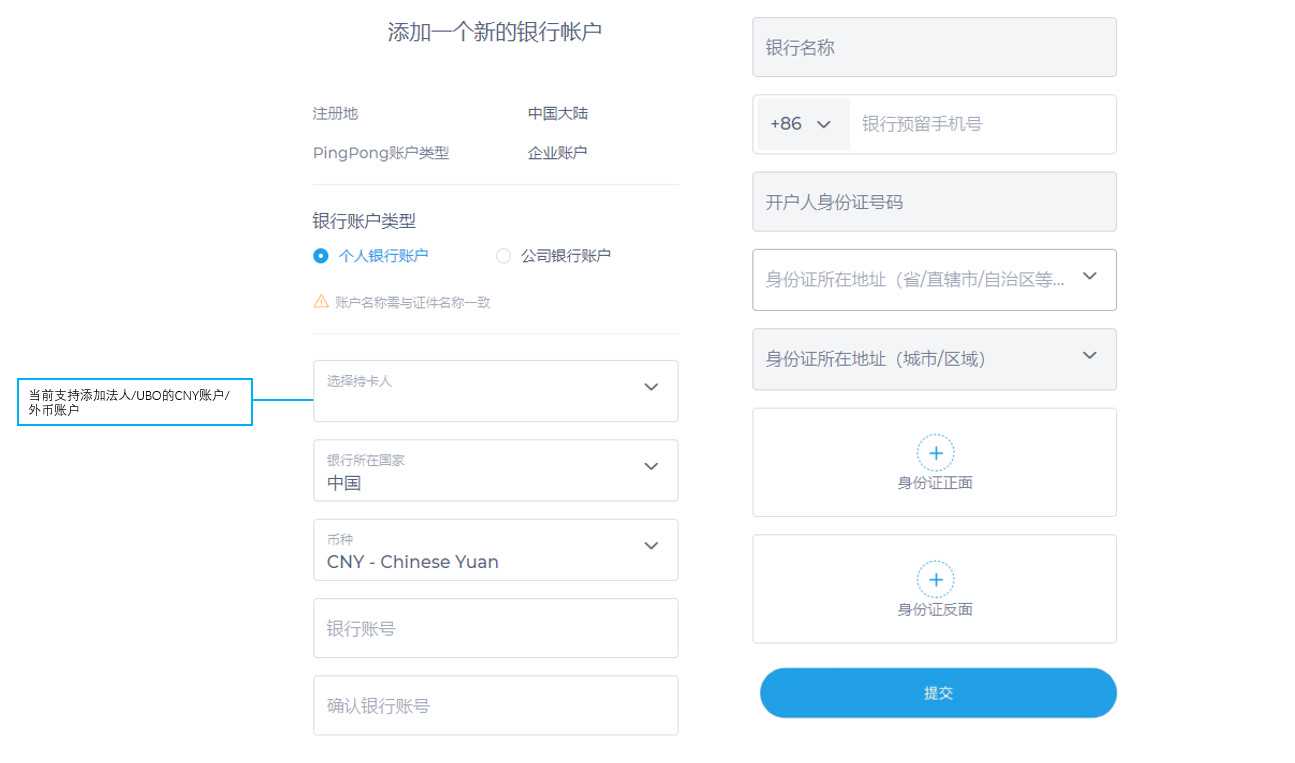Click the chevron on 币种 selector

pyautogui.click(x=651, y=547)
